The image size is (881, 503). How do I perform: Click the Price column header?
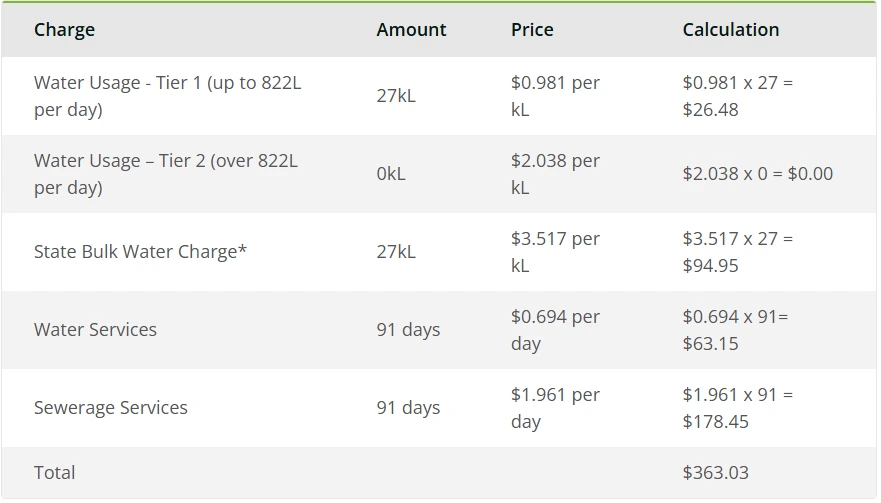pyautogui.click(x=532, y=30)
